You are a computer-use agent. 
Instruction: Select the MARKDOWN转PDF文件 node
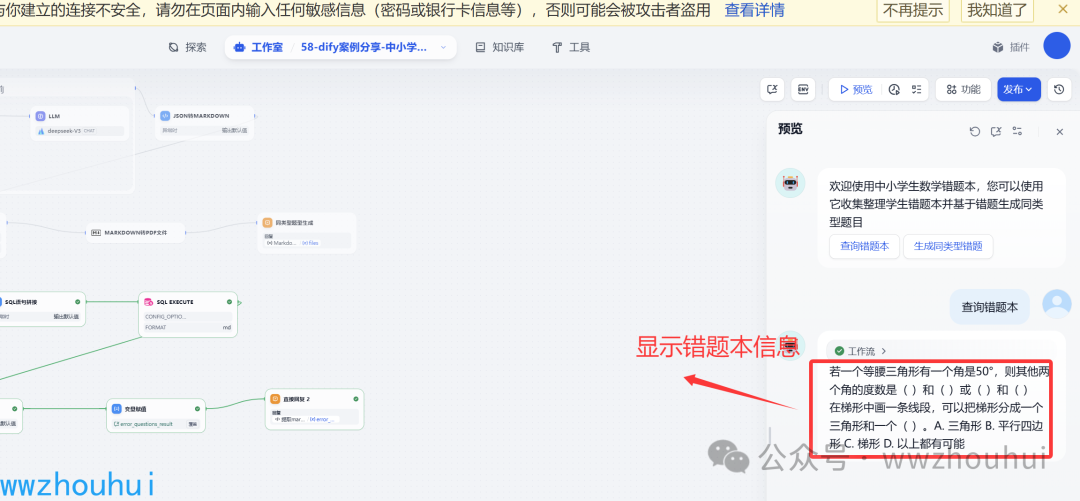coord(136,233)
